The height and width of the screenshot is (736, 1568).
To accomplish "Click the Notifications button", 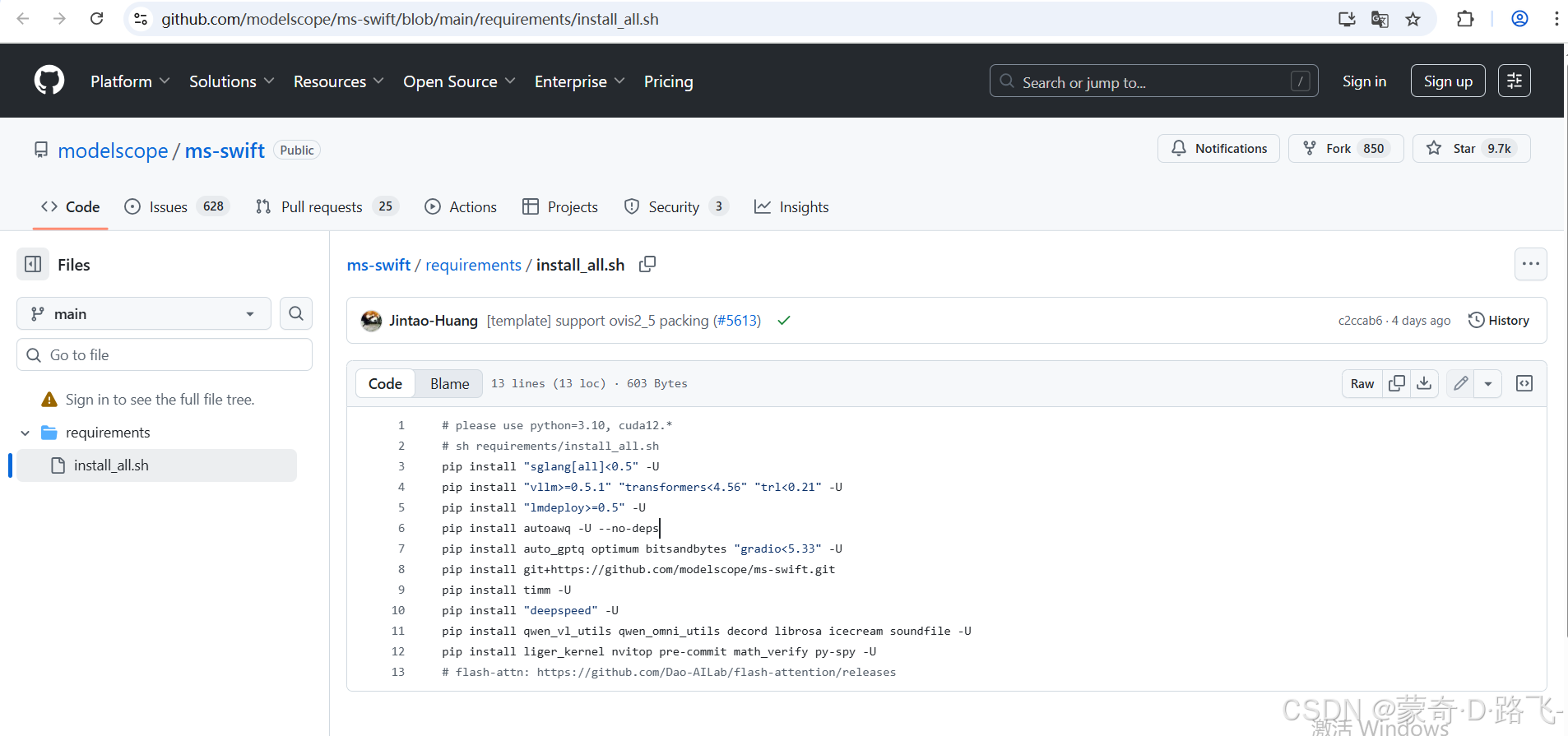I will click(1218, 148).
